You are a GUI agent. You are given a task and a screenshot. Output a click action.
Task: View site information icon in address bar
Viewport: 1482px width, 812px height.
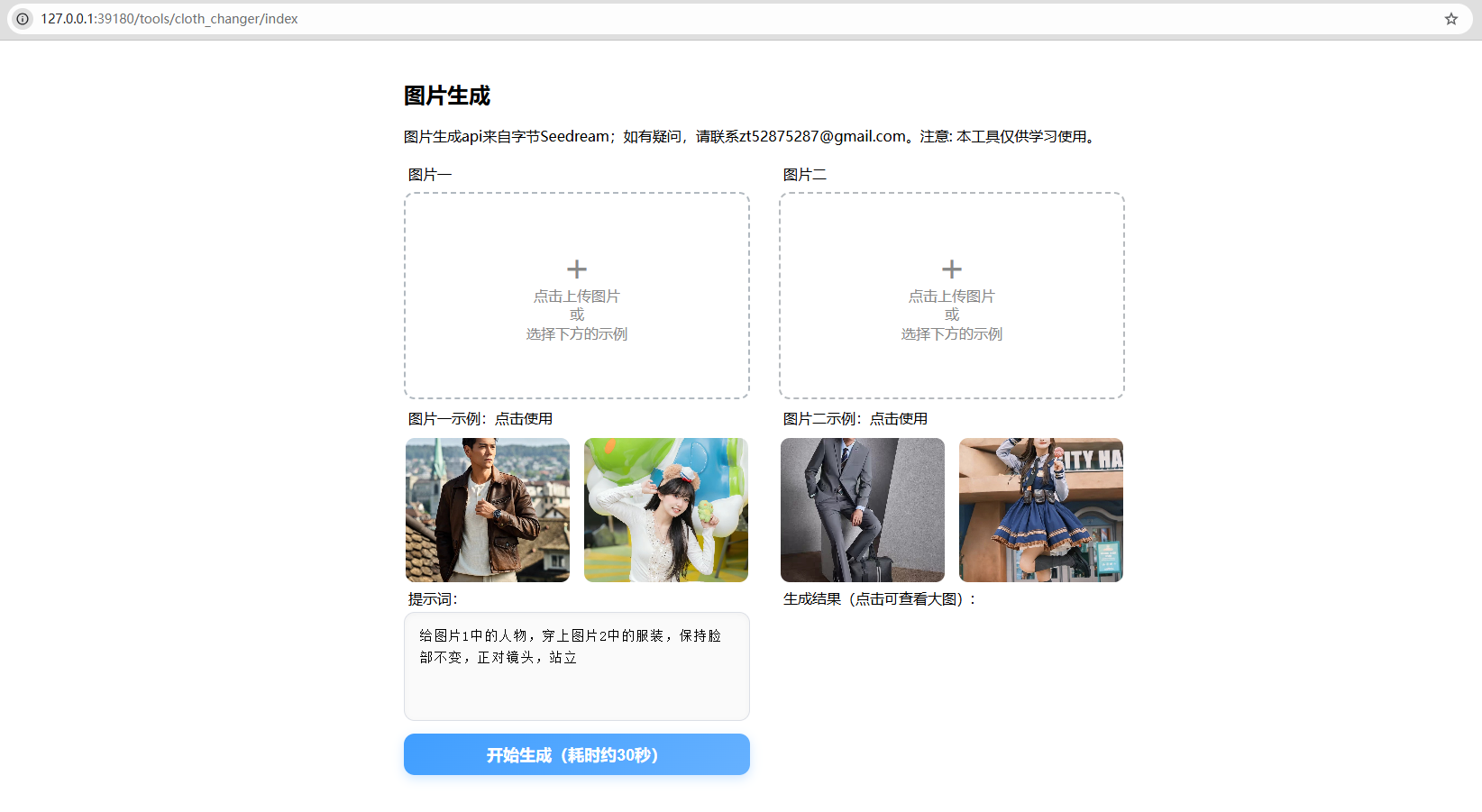click(23, 19)
